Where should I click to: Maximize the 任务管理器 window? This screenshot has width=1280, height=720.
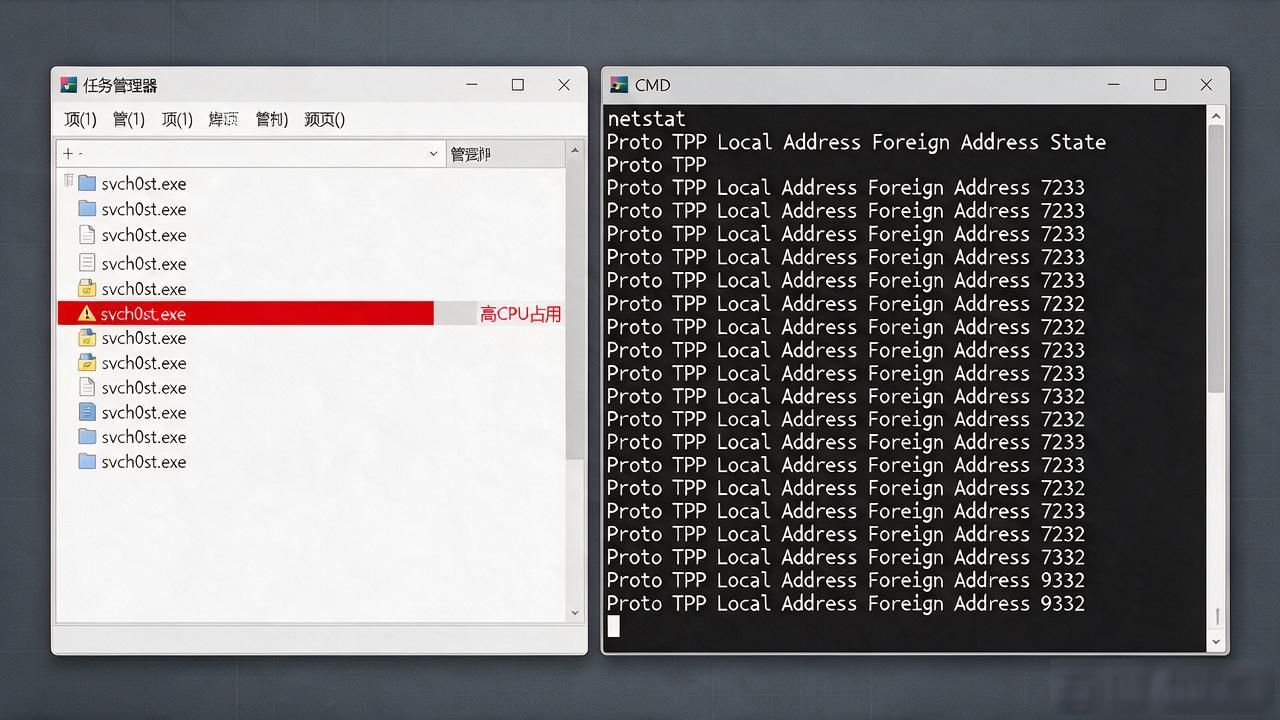(518, 85)
